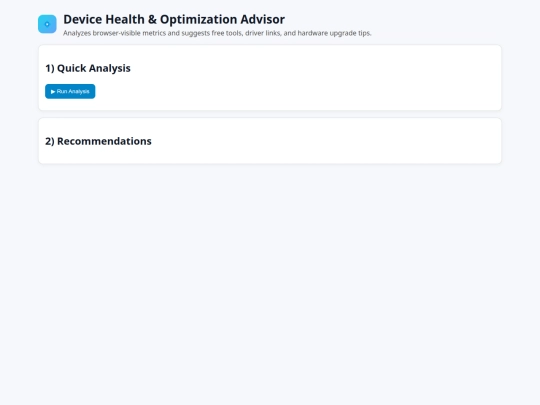Click the word 'Advisor' in the title
The image size is (540, 405).
(262, 19)
